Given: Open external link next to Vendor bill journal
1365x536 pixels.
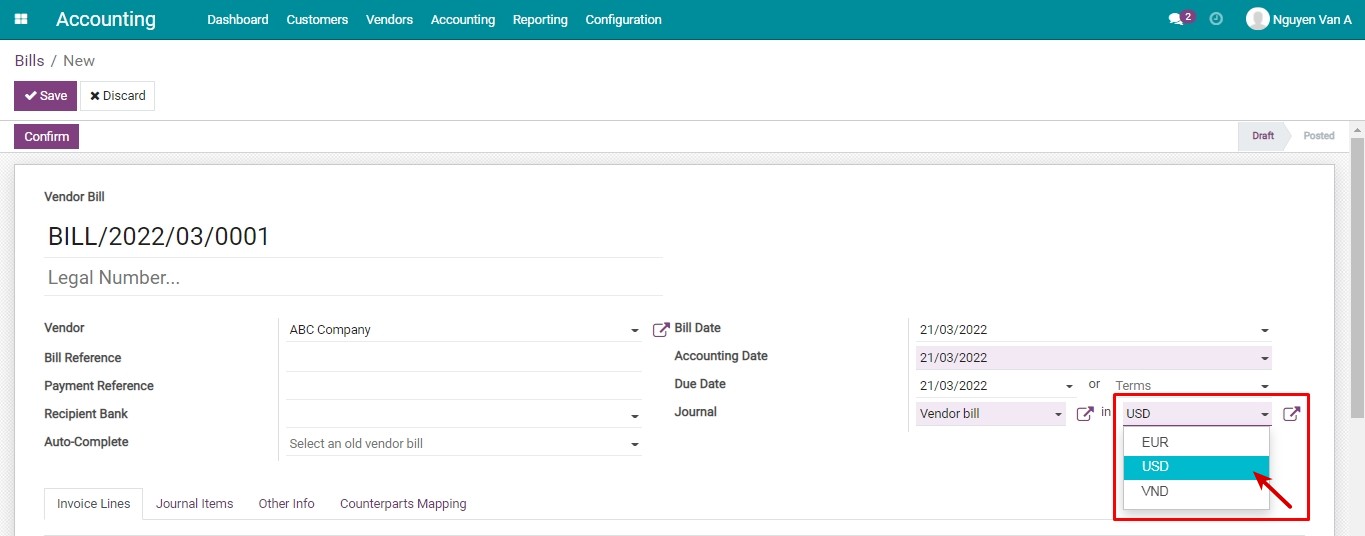Looking at the screenshot, I should click(1084, 414).
